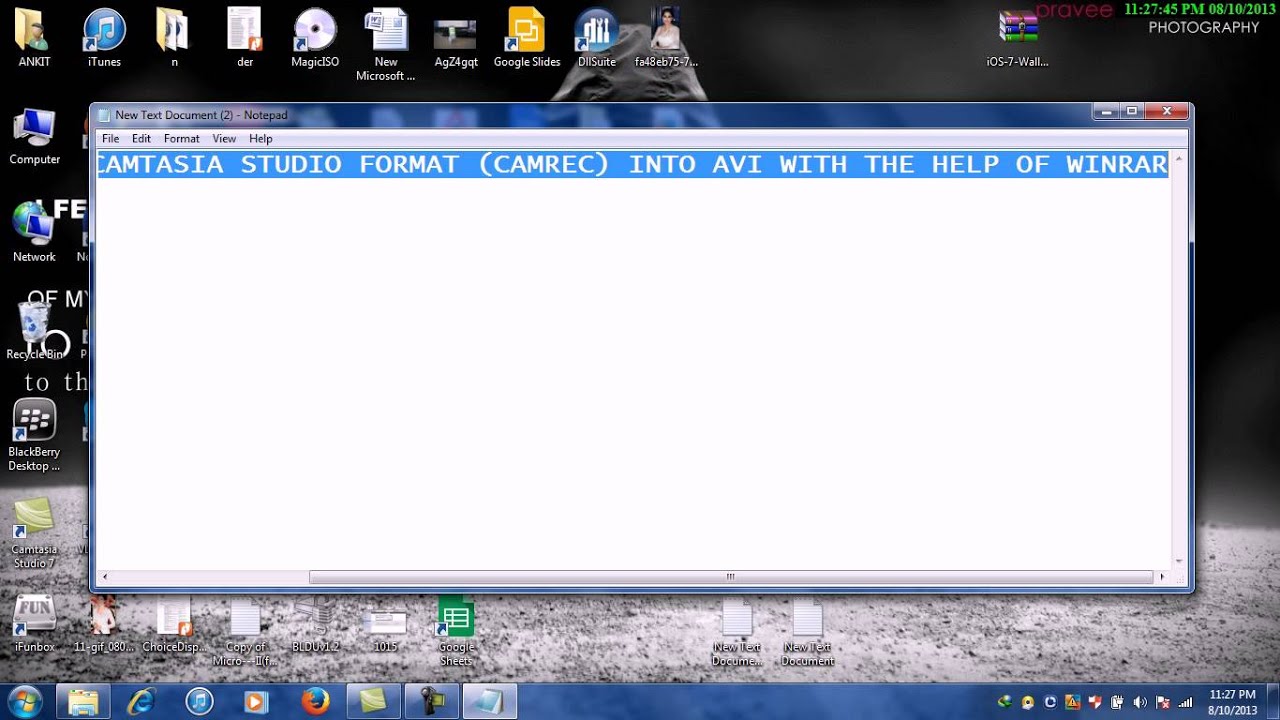Open Windows Explorer from taskbar
The width and height of the screenshot is (1280, 720).
(83, 701)
